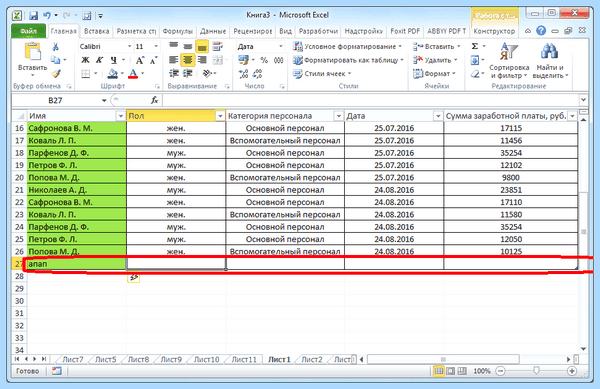600x389 pixels.
Task: Click the insert function fx icon
Action: (x=154, y=100)
